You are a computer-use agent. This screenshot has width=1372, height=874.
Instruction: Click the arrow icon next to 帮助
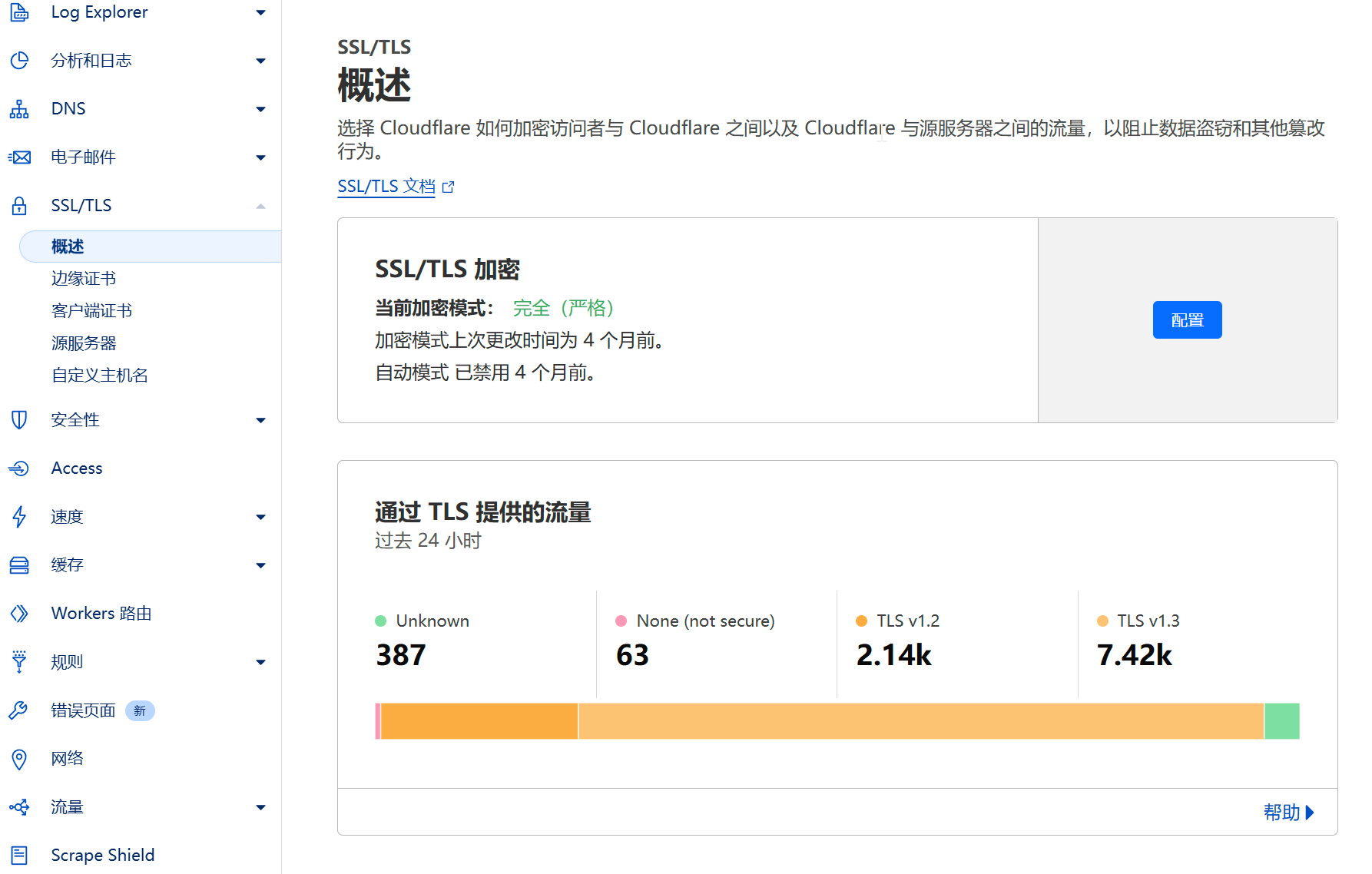point(1310,813)
